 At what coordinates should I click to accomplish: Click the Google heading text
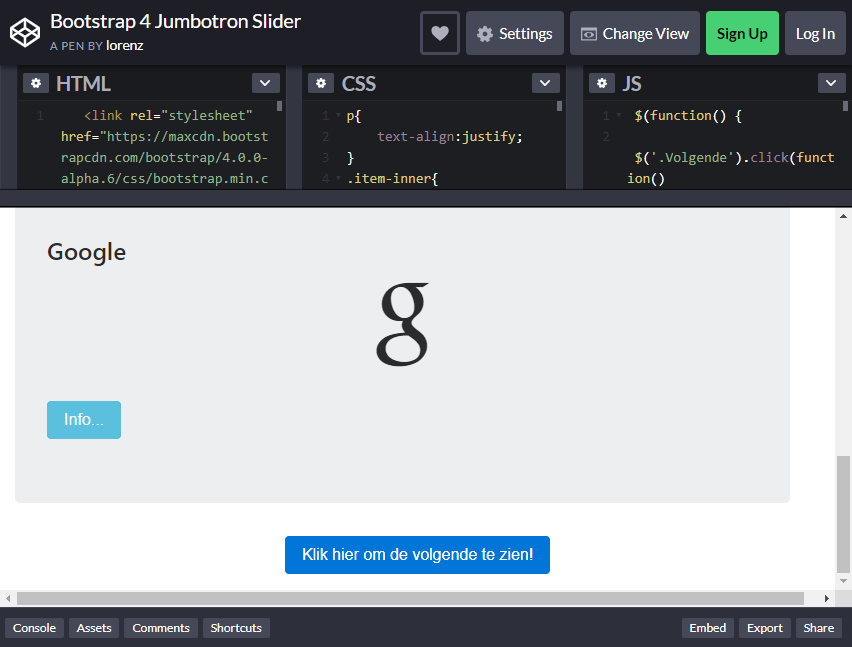tap(86, 253)
